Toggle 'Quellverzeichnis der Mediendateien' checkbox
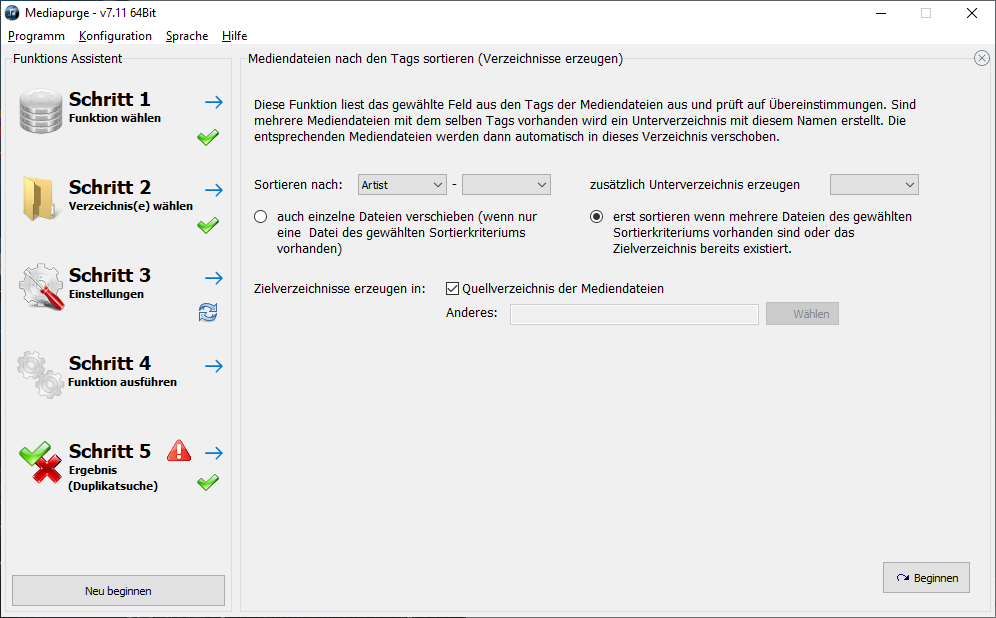The image size is (996, 618). (452, 289)
